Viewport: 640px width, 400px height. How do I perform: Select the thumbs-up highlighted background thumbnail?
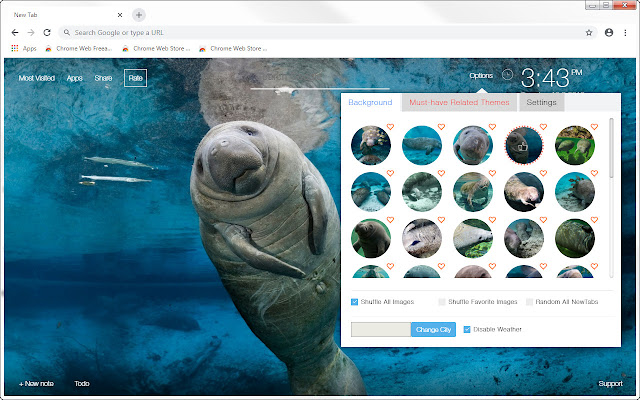524,145
